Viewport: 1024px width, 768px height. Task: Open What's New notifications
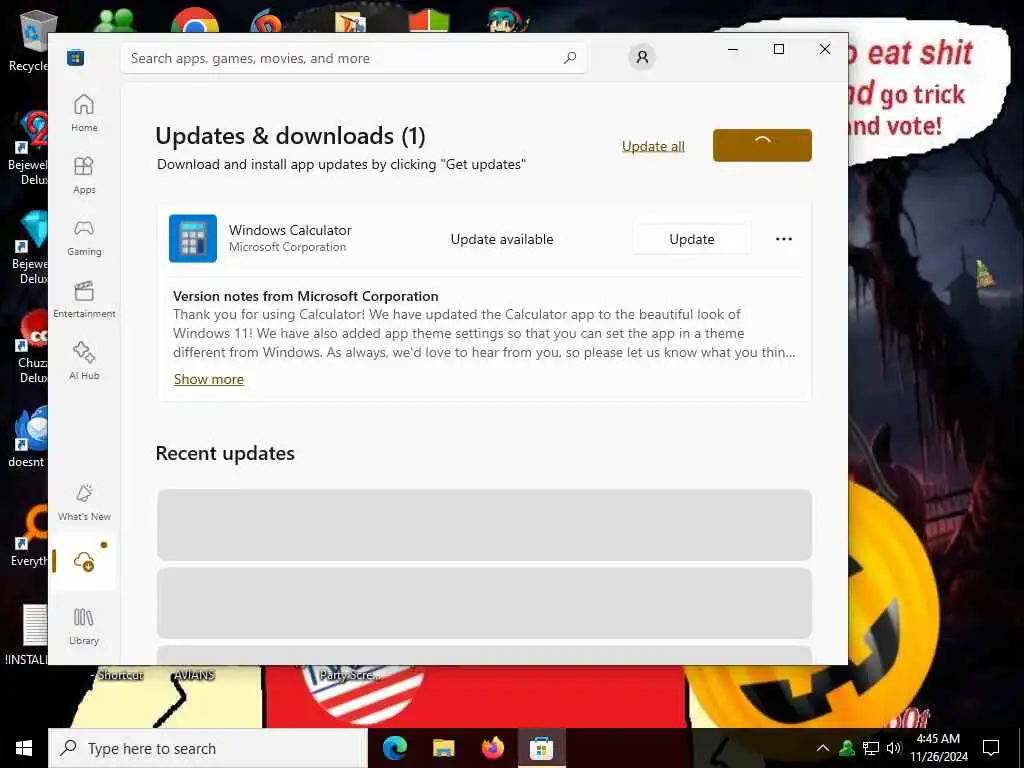(84, 502)
